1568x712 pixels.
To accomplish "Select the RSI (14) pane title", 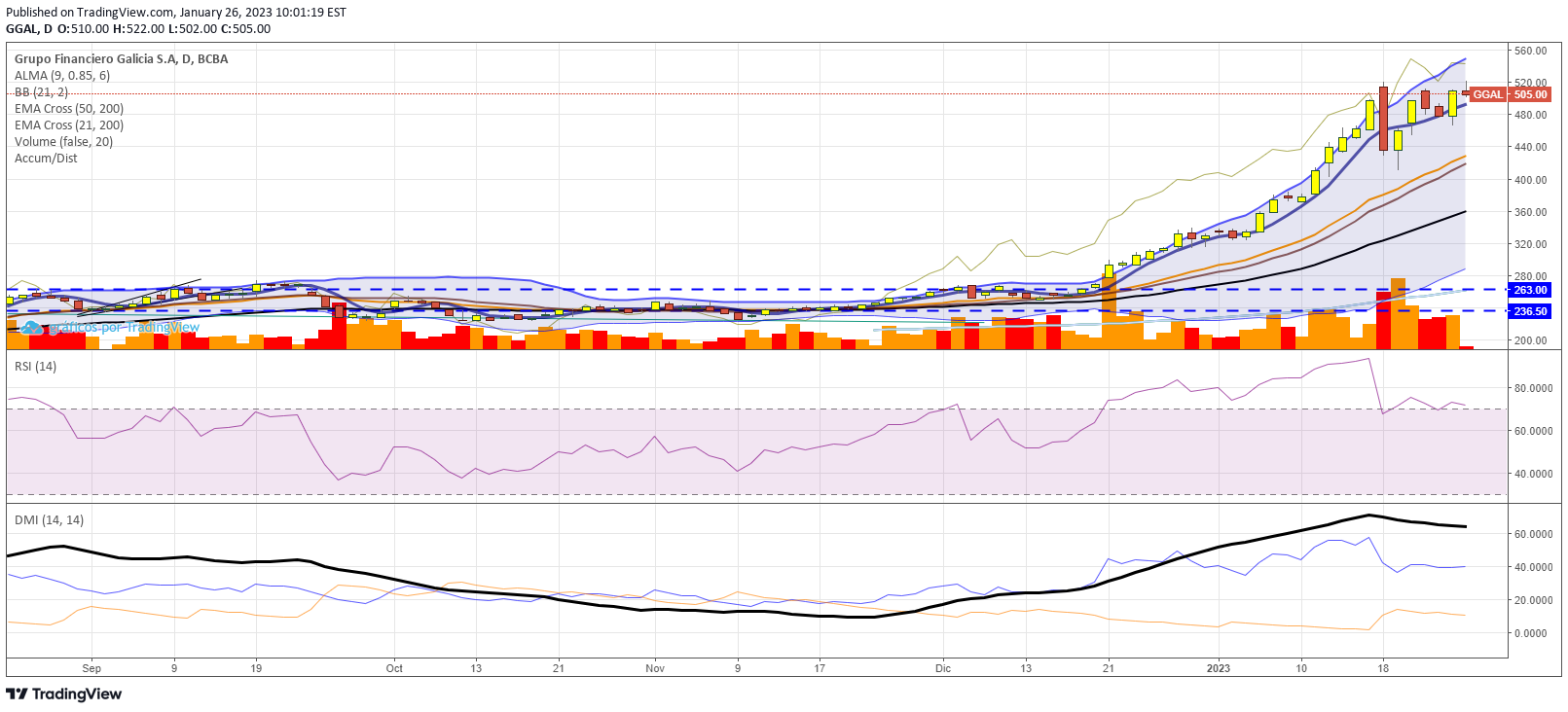I will (x=35, y=367).
